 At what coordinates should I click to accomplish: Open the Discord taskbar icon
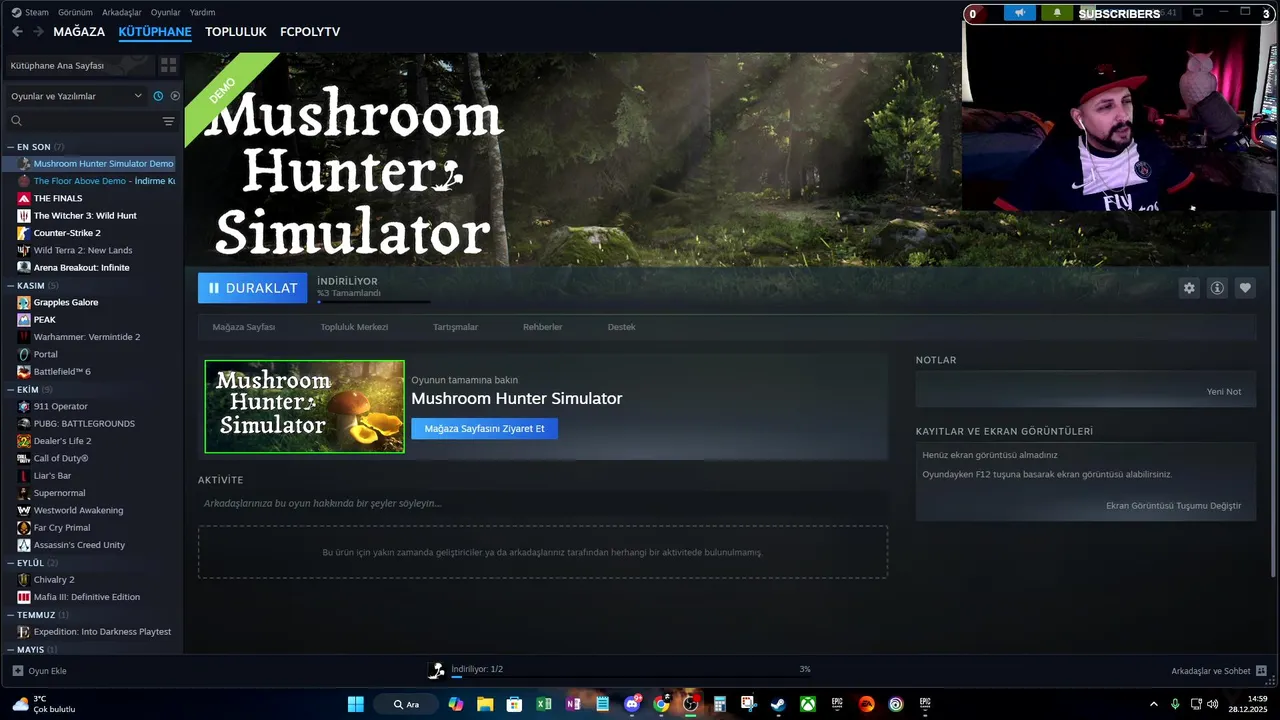[x=632, y=704]
